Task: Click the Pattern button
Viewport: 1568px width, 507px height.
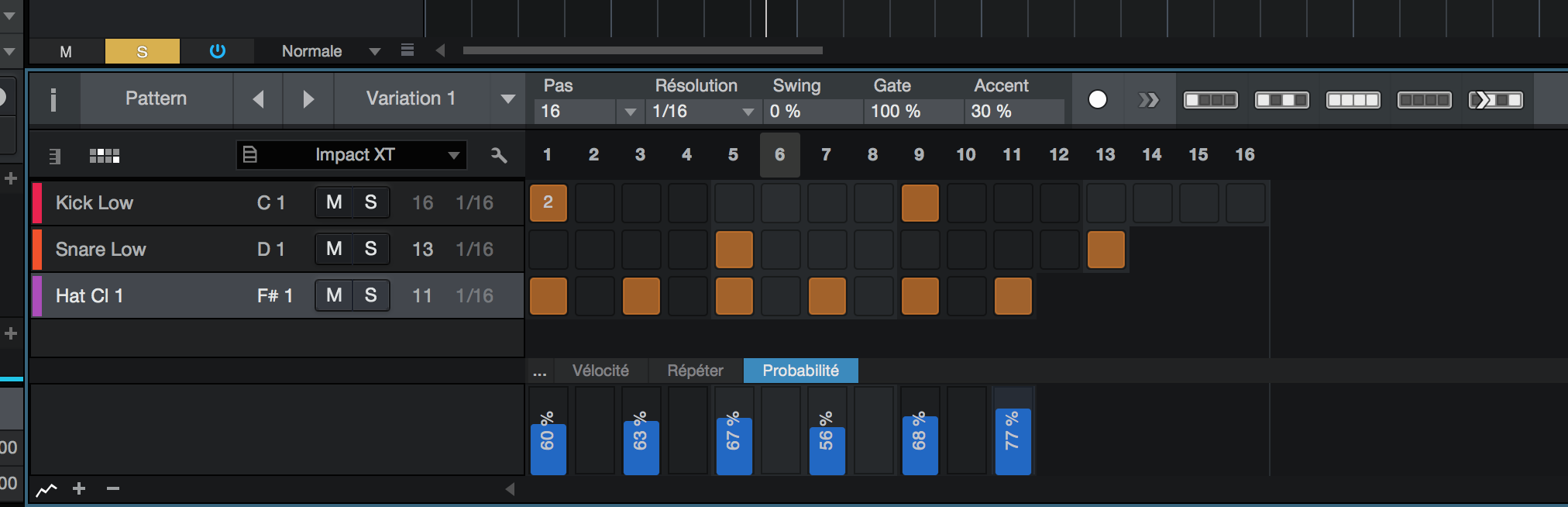Action: [156, 99]
